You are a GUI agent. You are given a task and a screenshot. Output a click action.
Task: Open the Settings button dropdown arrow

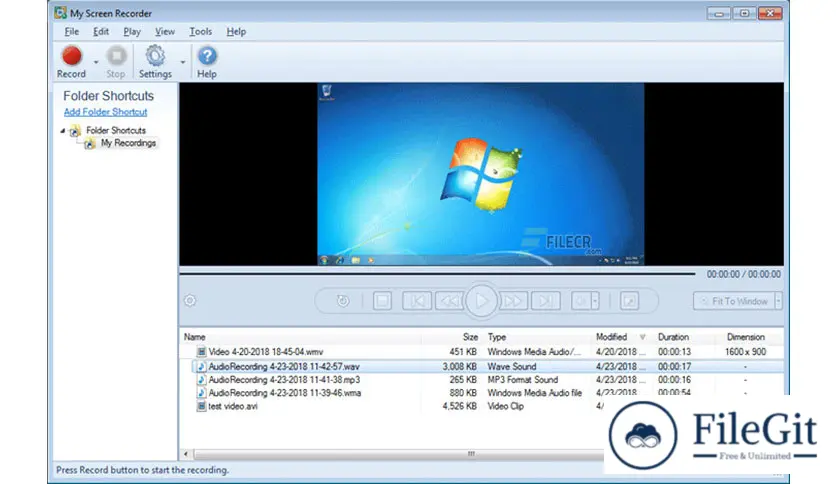point(183,62)
